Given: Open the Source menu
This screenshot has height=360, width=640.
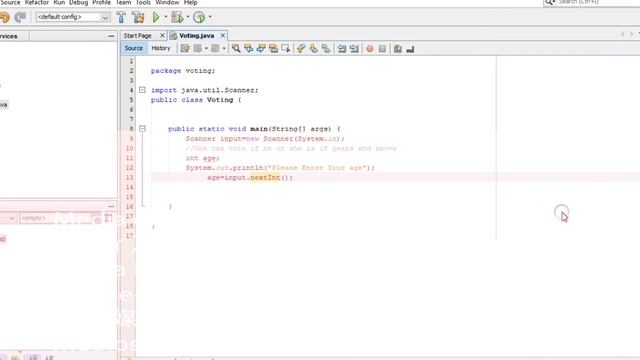Looking at the screenshot, I should (x=10, y=2).
